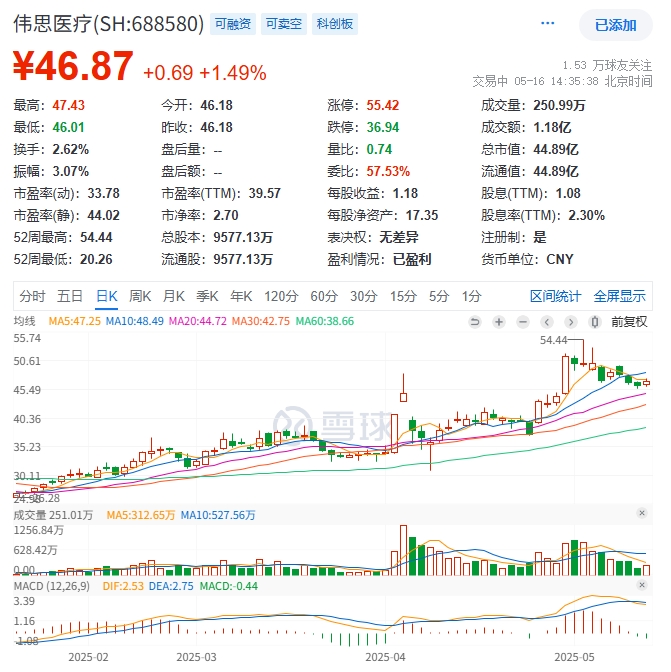Click the MA60:38.66 legend label
Viewport: 671px width, 672px height.
[x=325, y=321]
